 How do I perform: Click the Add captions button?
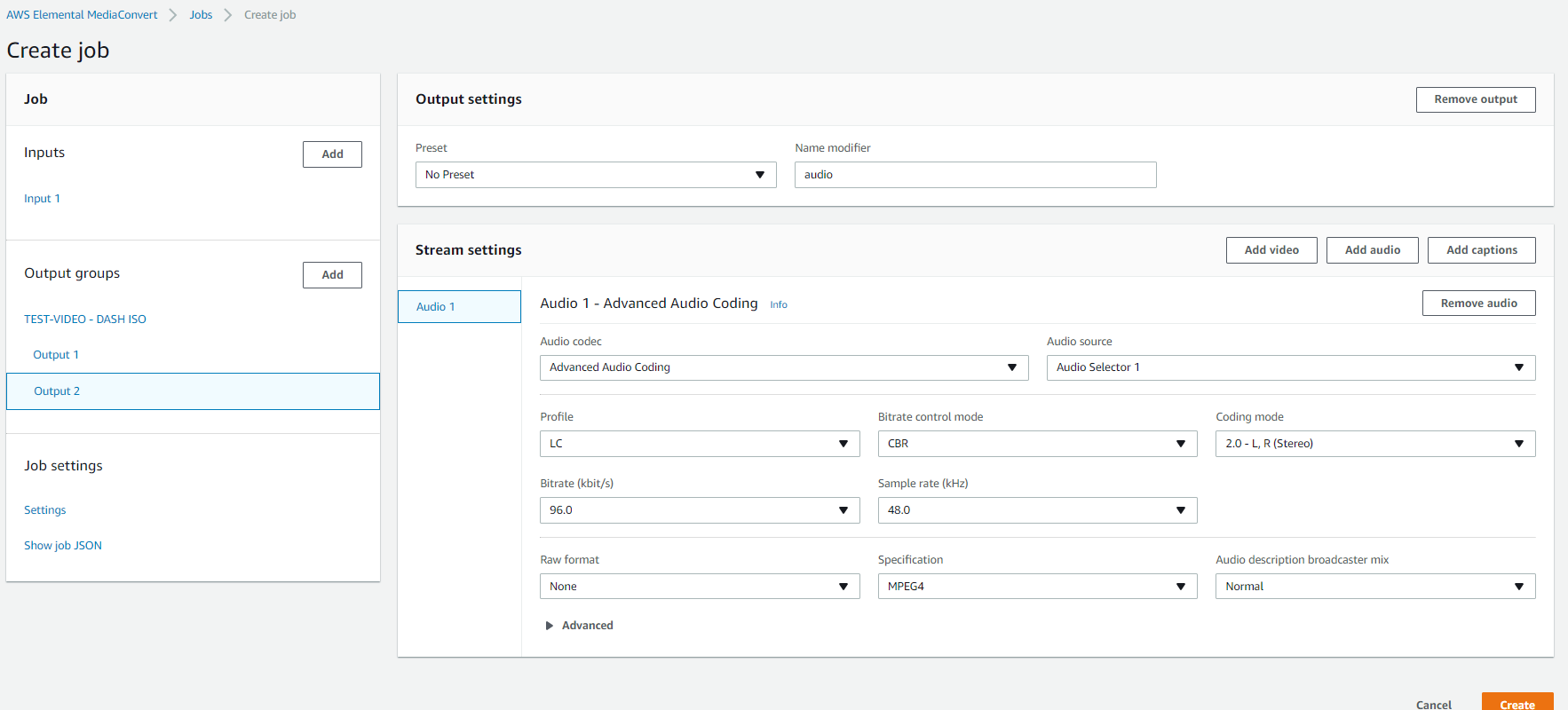(x=1480, y=250)
